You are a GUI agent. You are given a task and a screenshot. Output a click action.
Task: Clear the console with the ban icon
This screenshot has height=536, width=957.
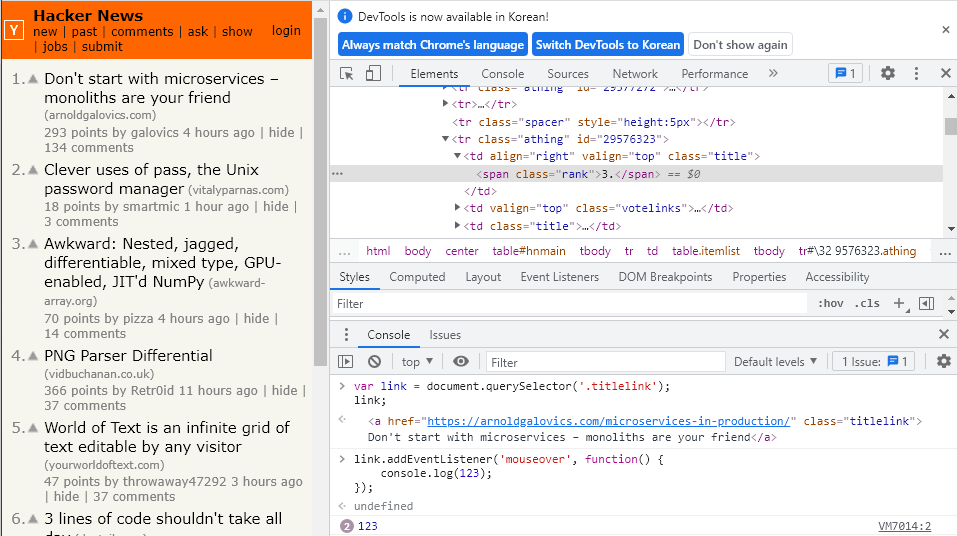pos(374,361)
